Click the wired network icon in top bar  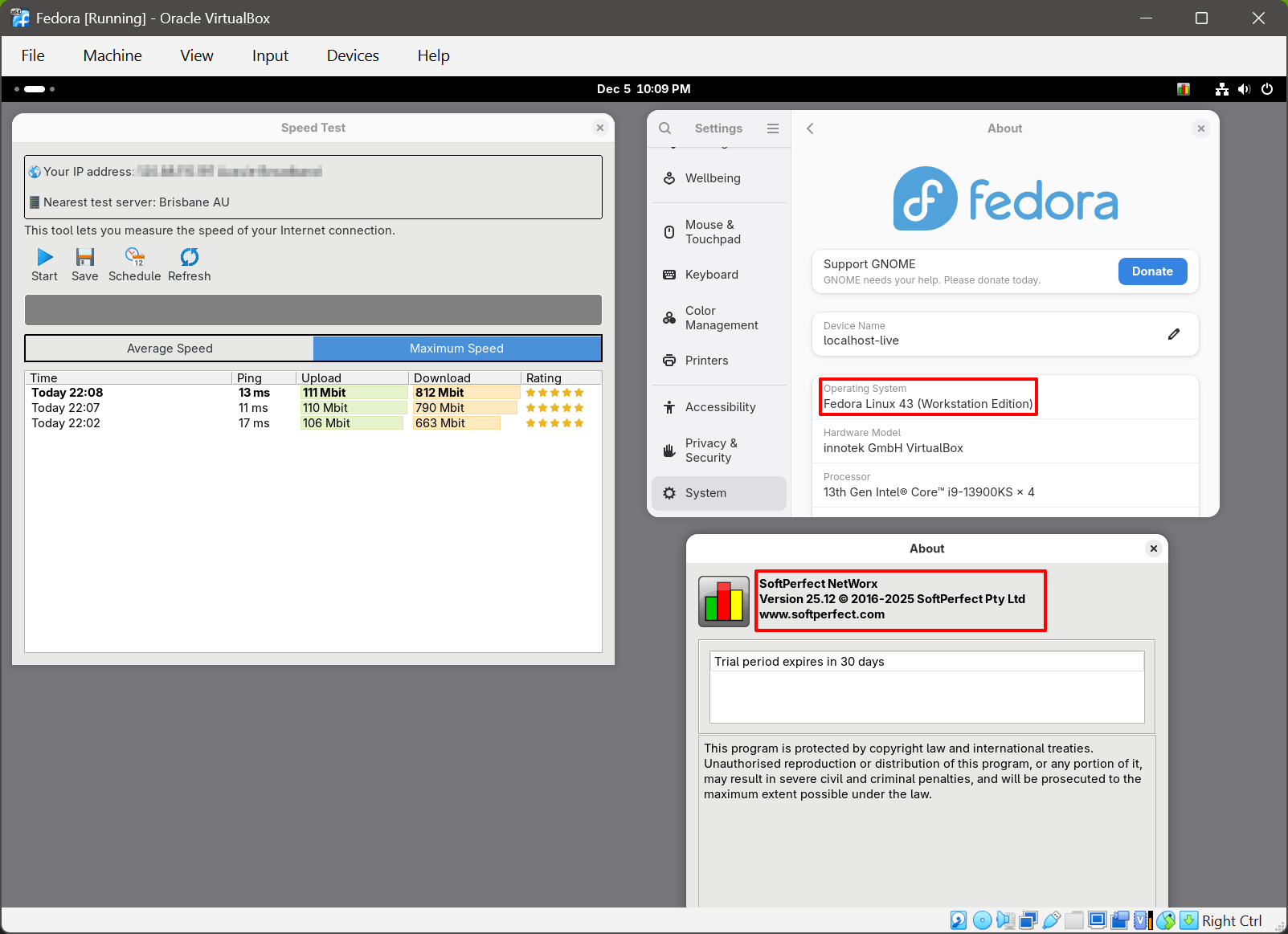coord(1222,89)
